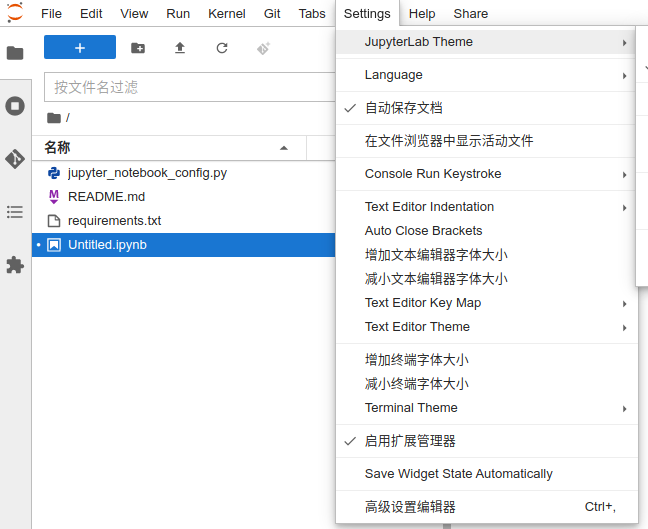Screen dimensions: 648x529
Task: Select README.md file name
Action: tap(107, 197)
